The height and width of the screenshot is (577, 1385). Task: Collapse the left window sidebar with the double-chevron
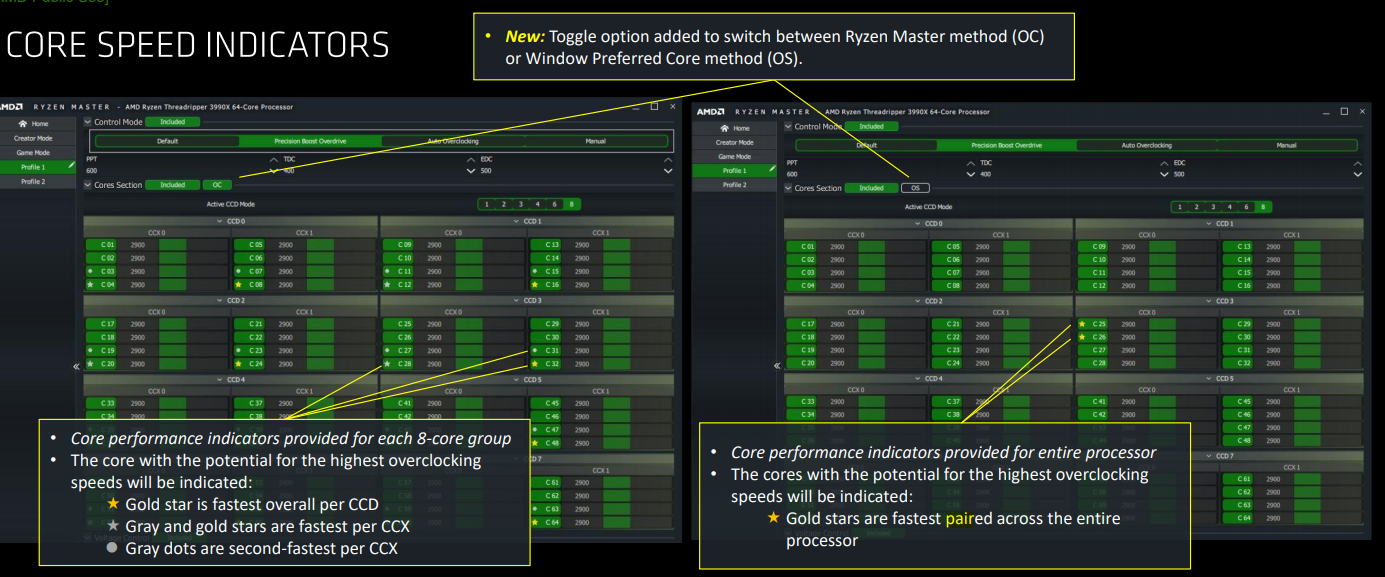[77, 367]
